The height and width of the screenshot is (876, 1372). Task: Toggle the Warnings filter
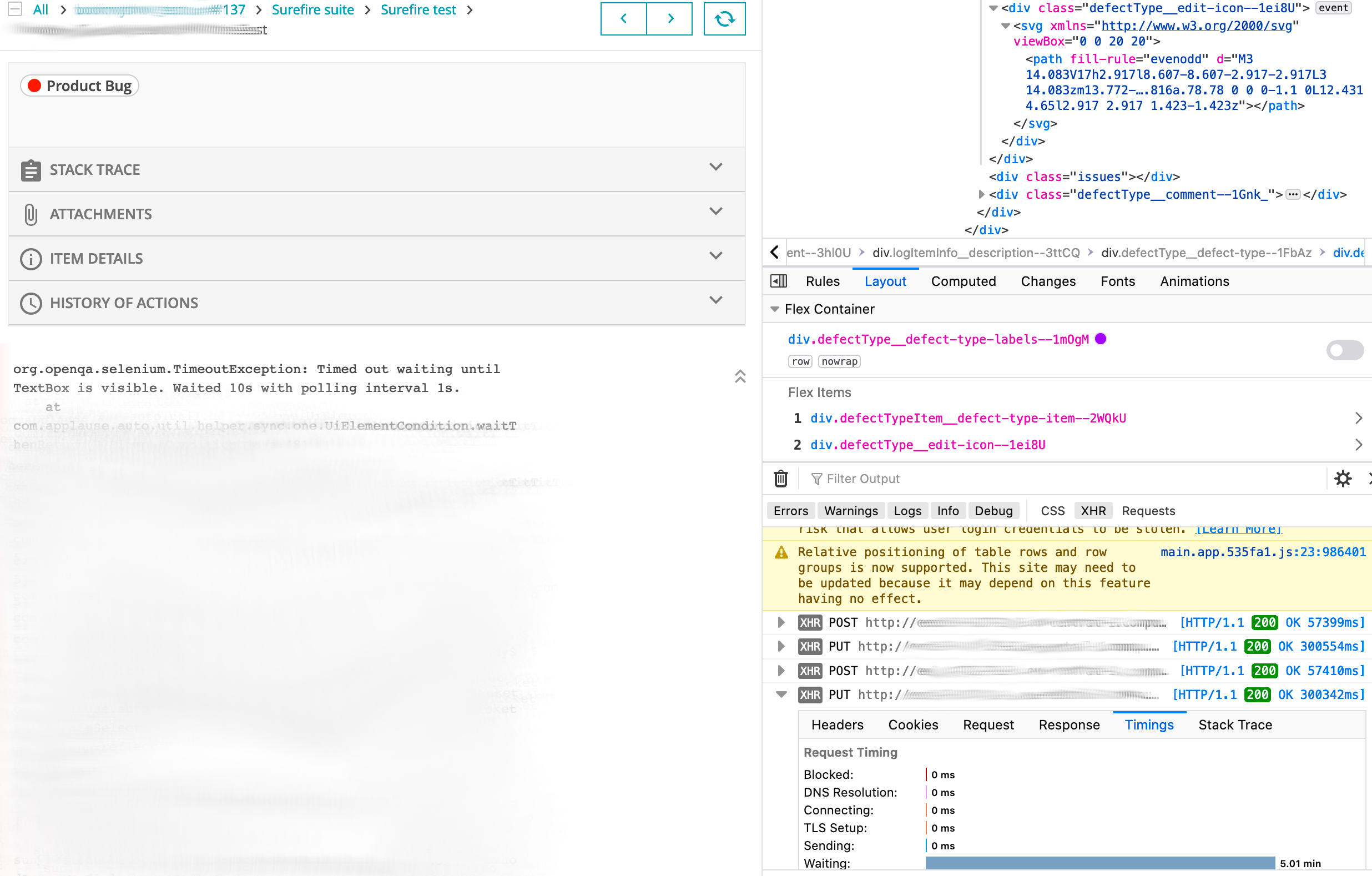pyautogui.click(x=851, y=511)
